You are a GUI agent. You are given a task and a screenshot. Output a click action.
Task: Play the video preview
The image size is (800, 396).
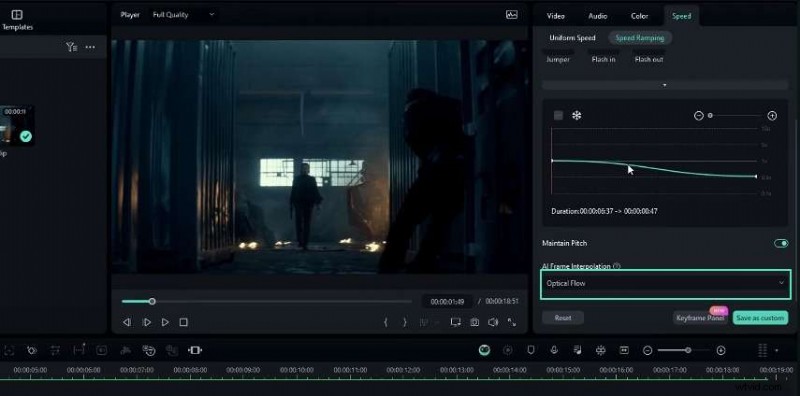click(x=165, y=322)
